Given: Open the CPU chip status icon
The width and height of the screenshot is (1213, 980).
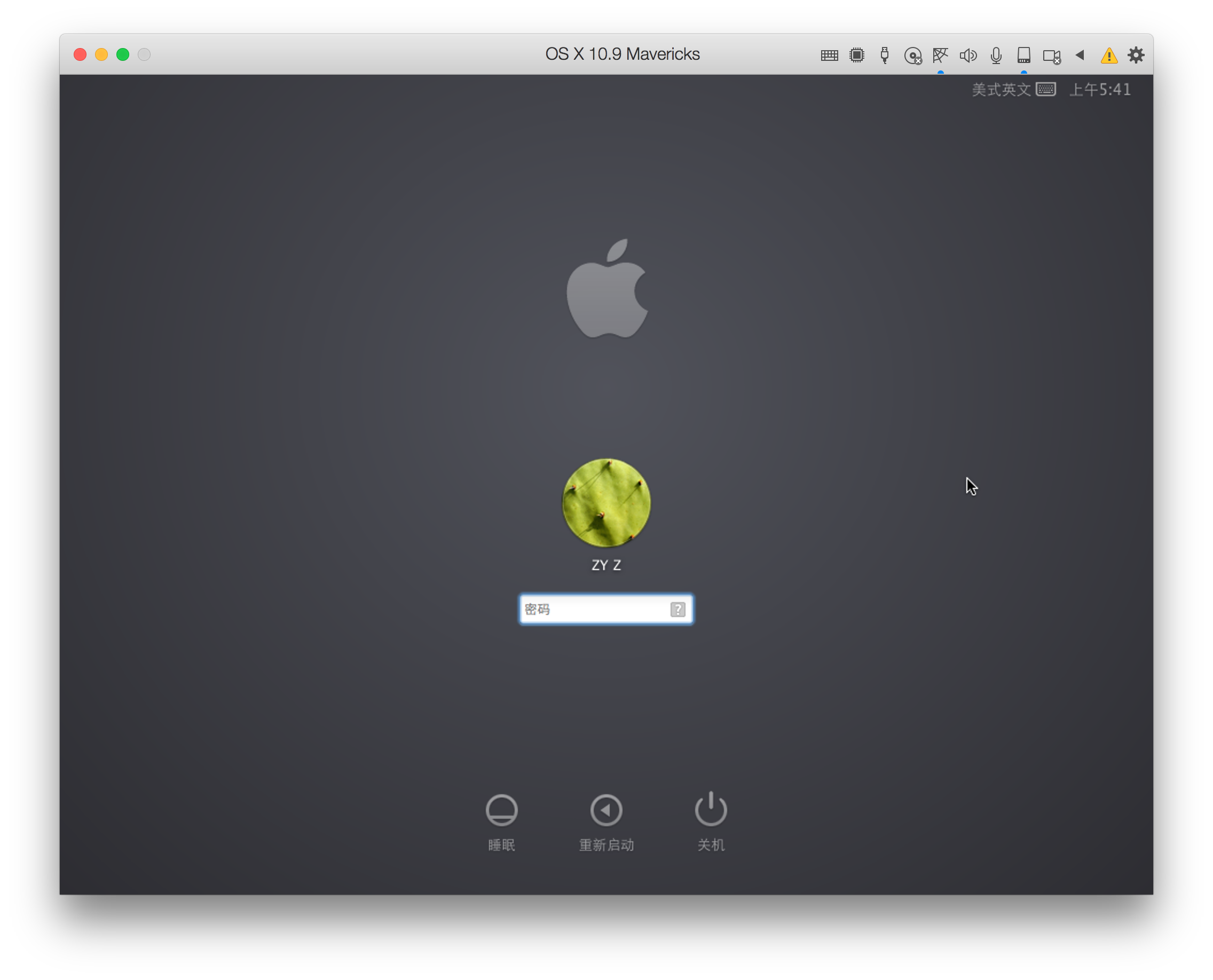Looking at the screenshot, I should pos(857,56).
